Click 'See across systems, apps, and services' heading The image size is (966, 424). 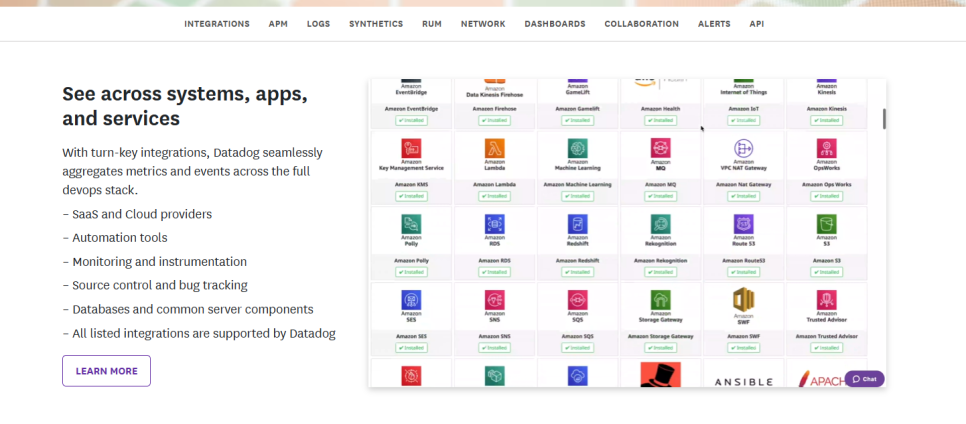[185, 106]
